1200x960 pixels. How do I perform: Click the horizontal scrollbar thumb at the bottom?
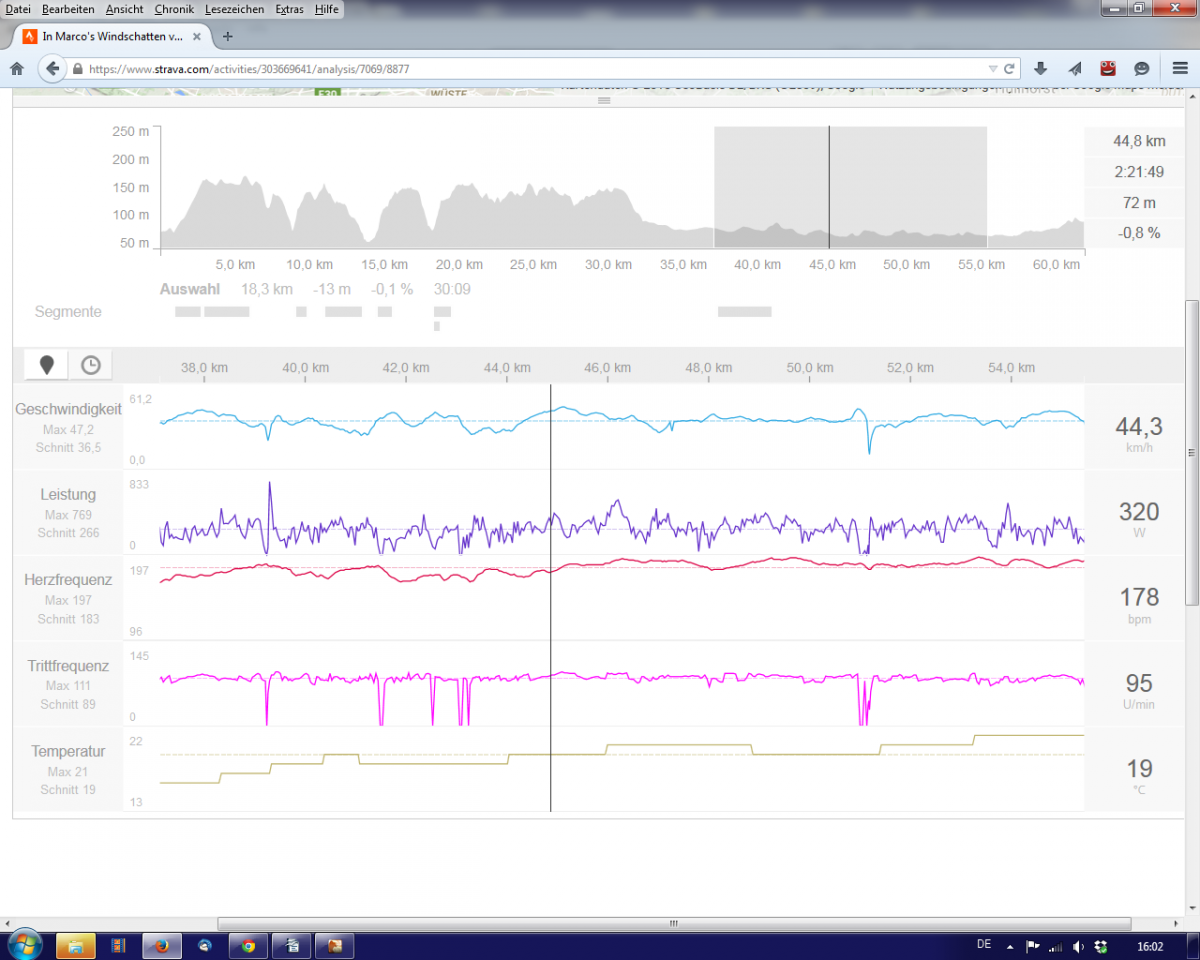[x=674, y=923]
